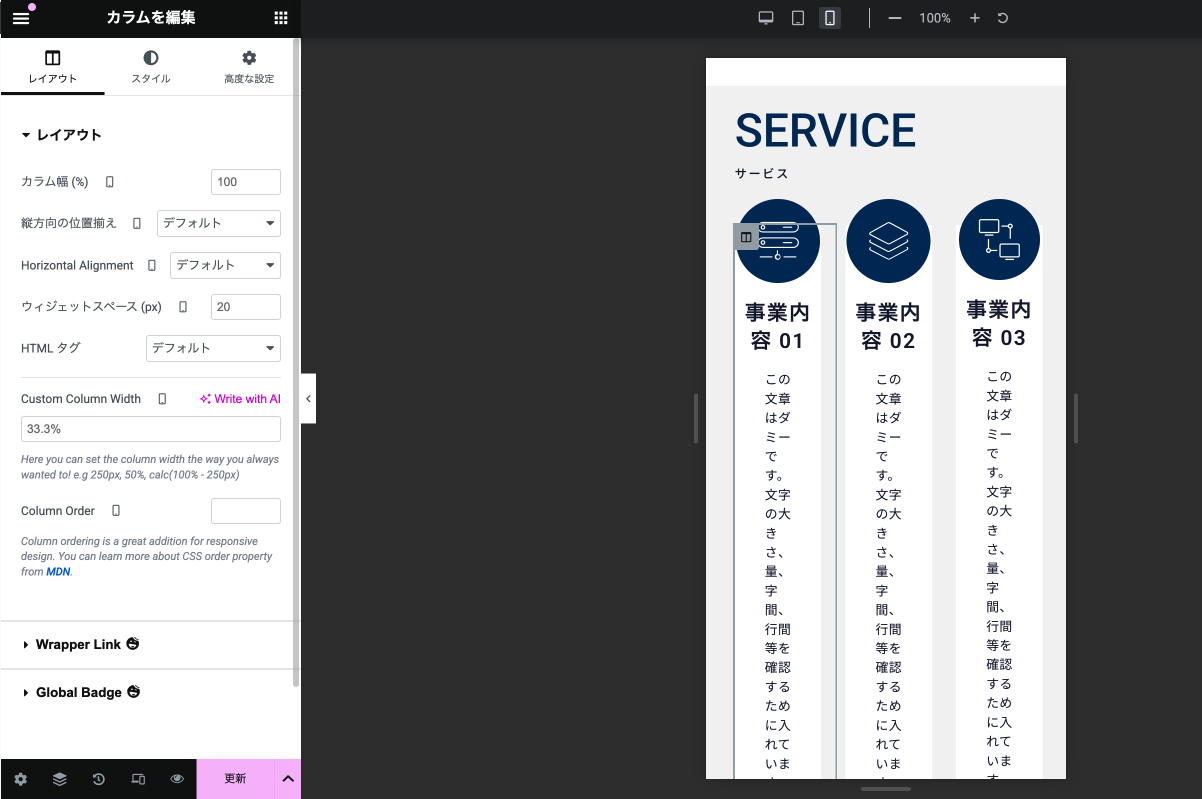Open the revision history icon
This screenshot has width=1202, height=799.
click(99, 779)
